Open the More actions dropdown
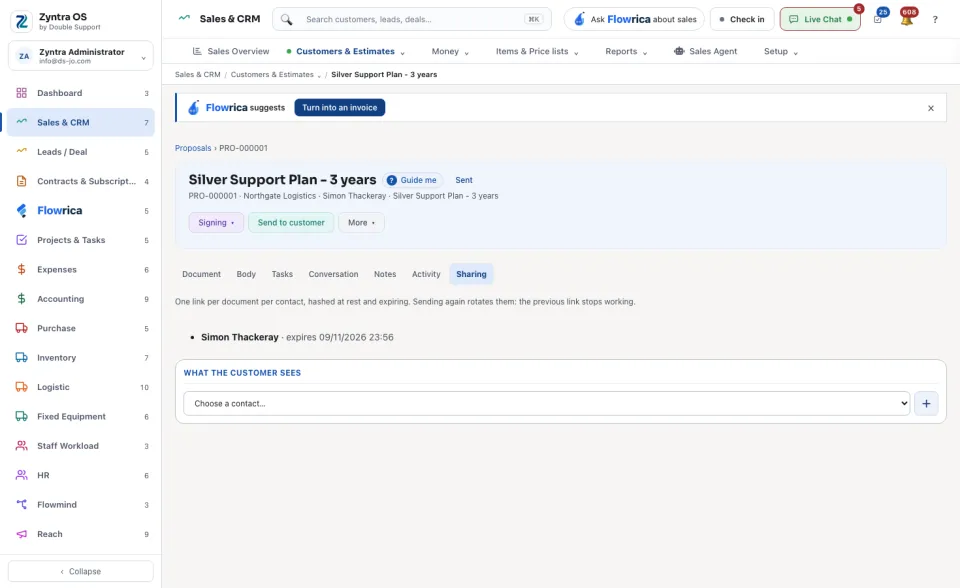Viewport: 960px width, 588px height. coord(361,222)
